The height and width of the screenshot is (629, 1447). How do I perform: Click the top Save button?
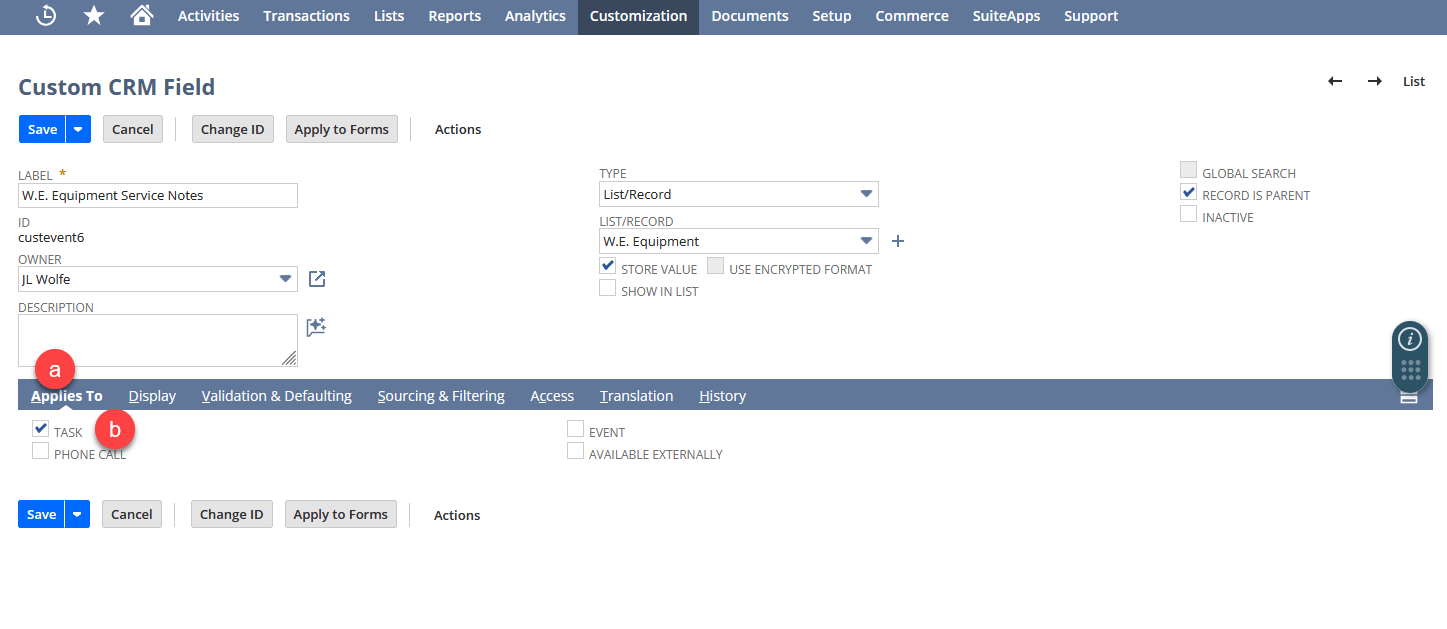coord(42,129)
